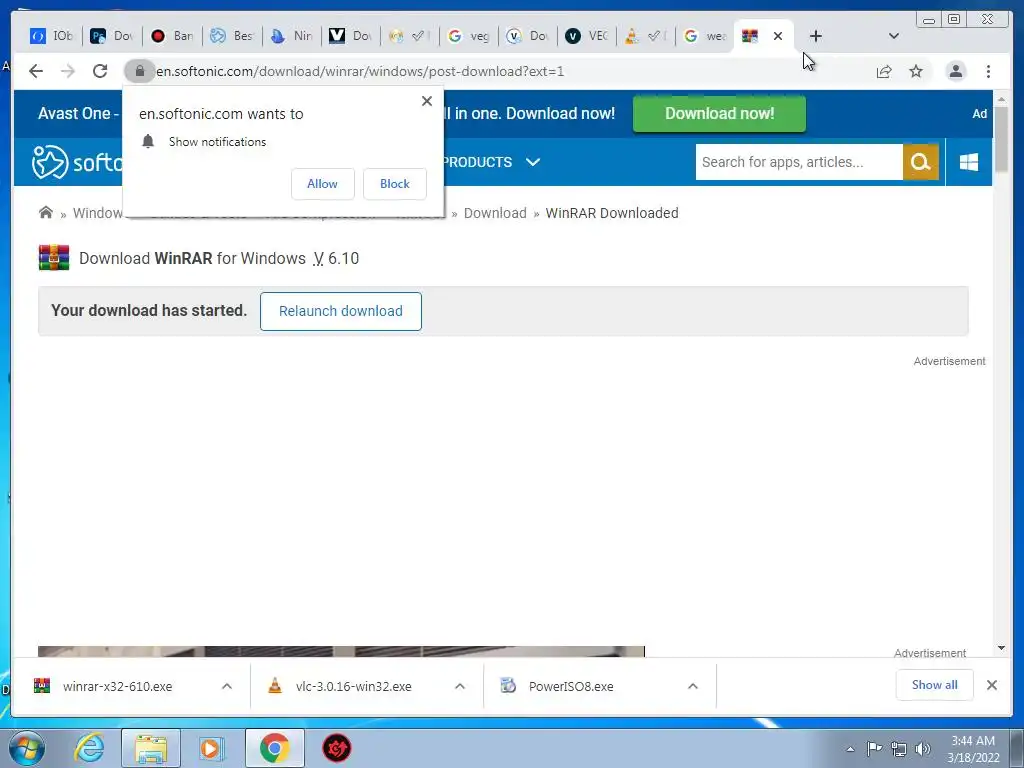Share this page icon in address bar
The width and height of the screenshot is (1024, 768).
point(884,71)
